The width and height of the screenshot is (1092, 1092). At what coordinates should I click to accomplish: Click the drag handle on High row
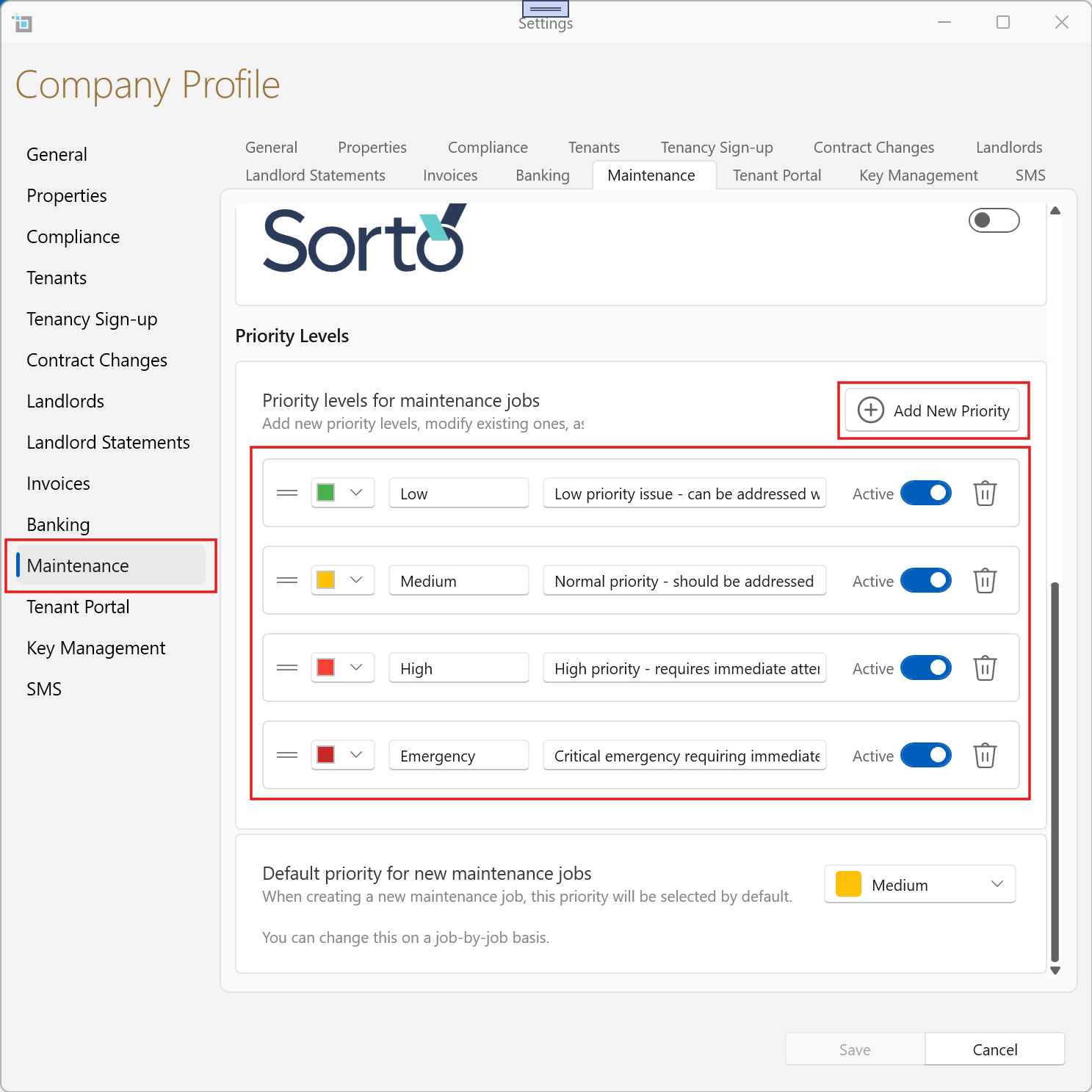(x=287, y=668)
